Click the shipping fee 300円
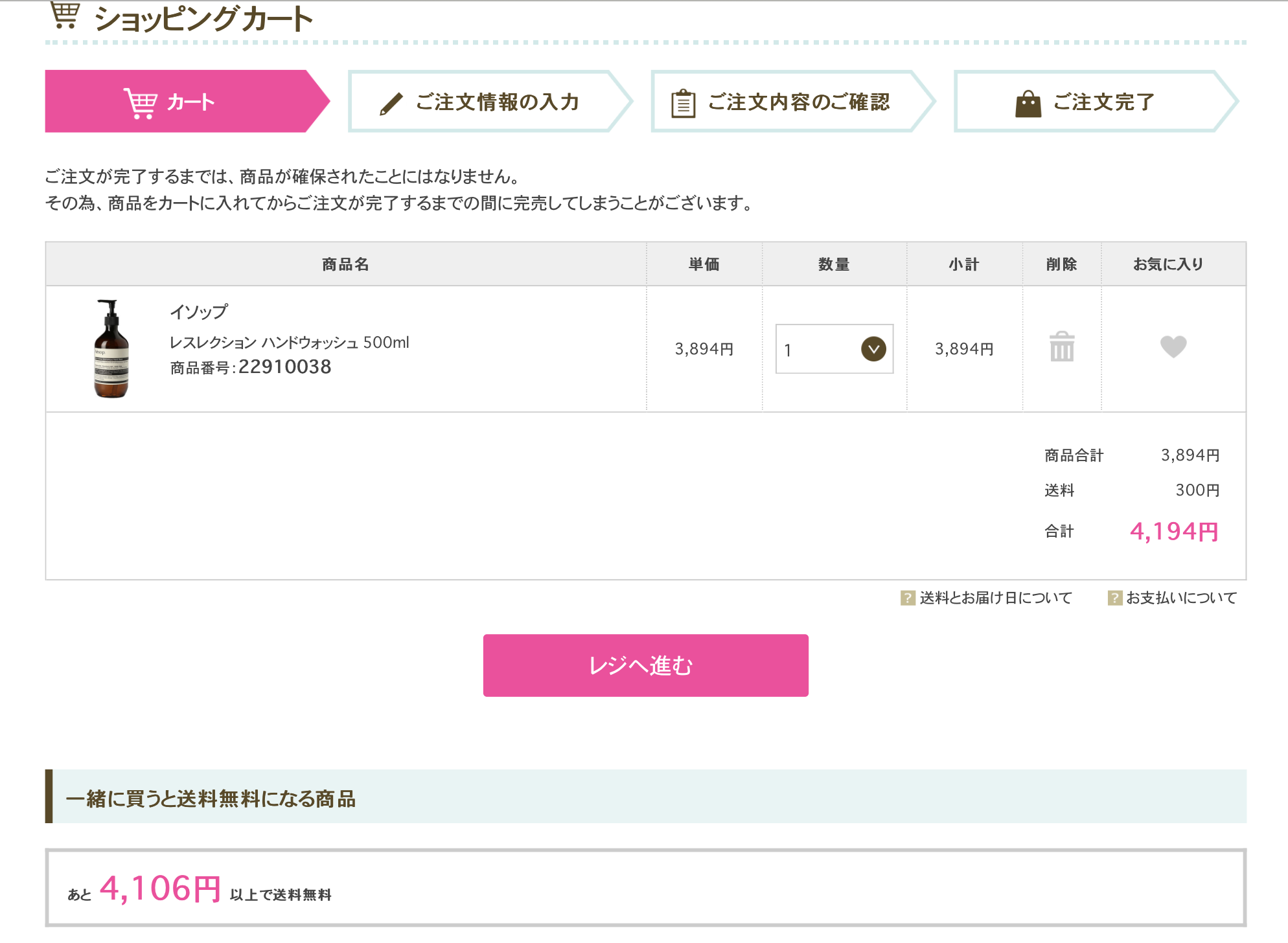Screen dimensions: 1288x943 [x=1197, y=490]
